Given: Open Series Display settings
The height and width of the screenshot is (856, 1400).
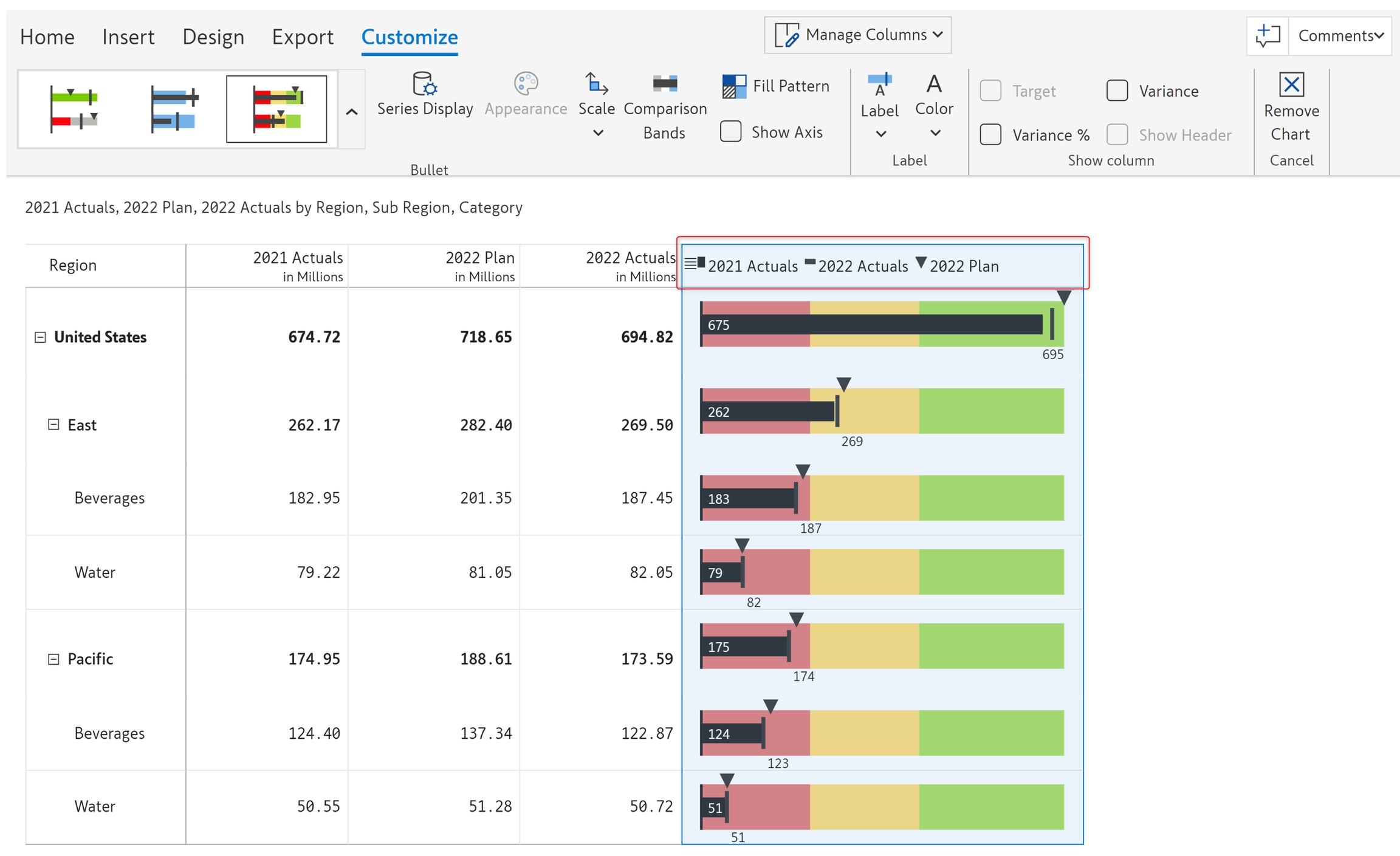Looking at the screenshot, I should click(424, 84).
